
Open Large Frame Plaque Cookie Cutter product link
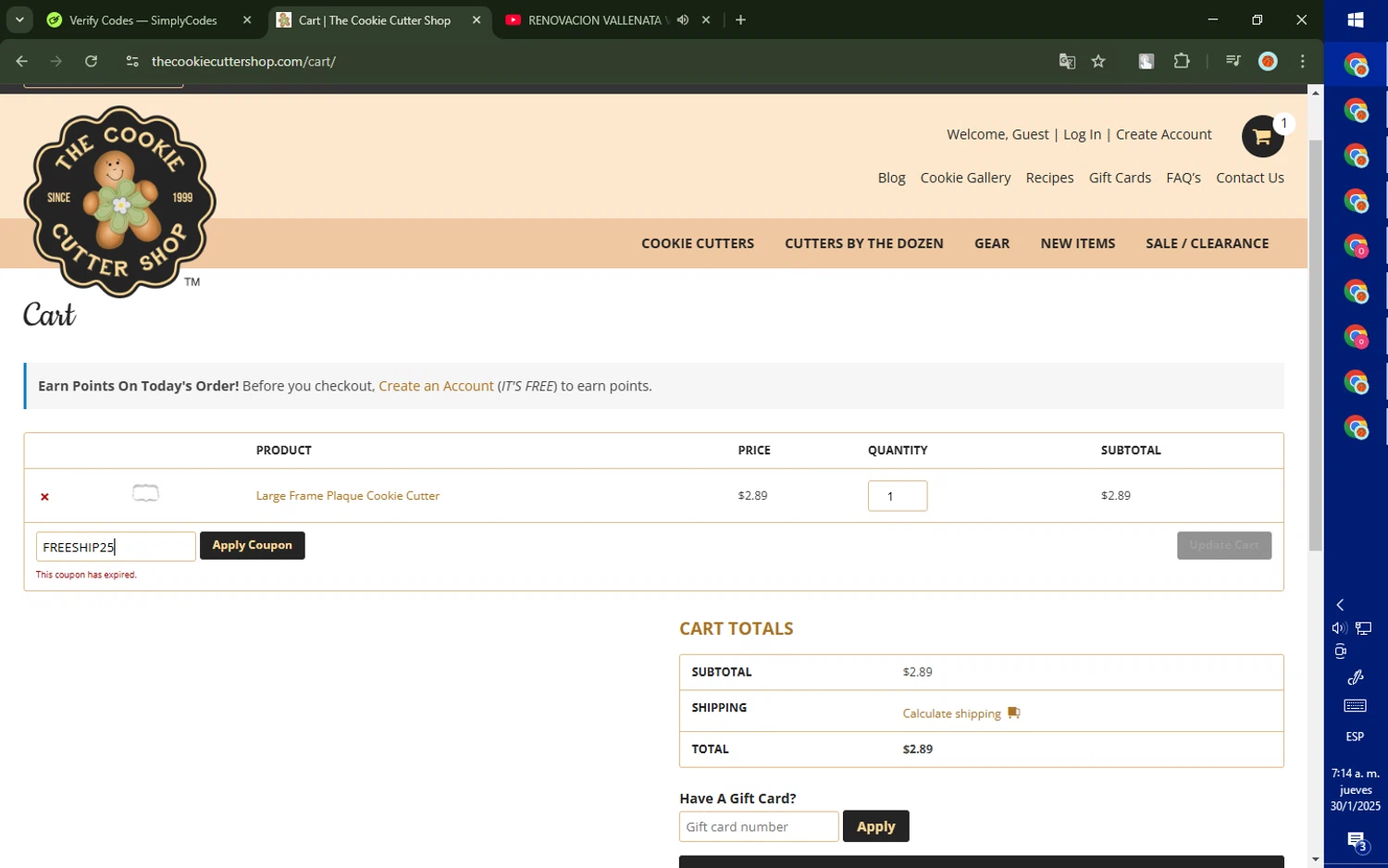pos(348,496)
